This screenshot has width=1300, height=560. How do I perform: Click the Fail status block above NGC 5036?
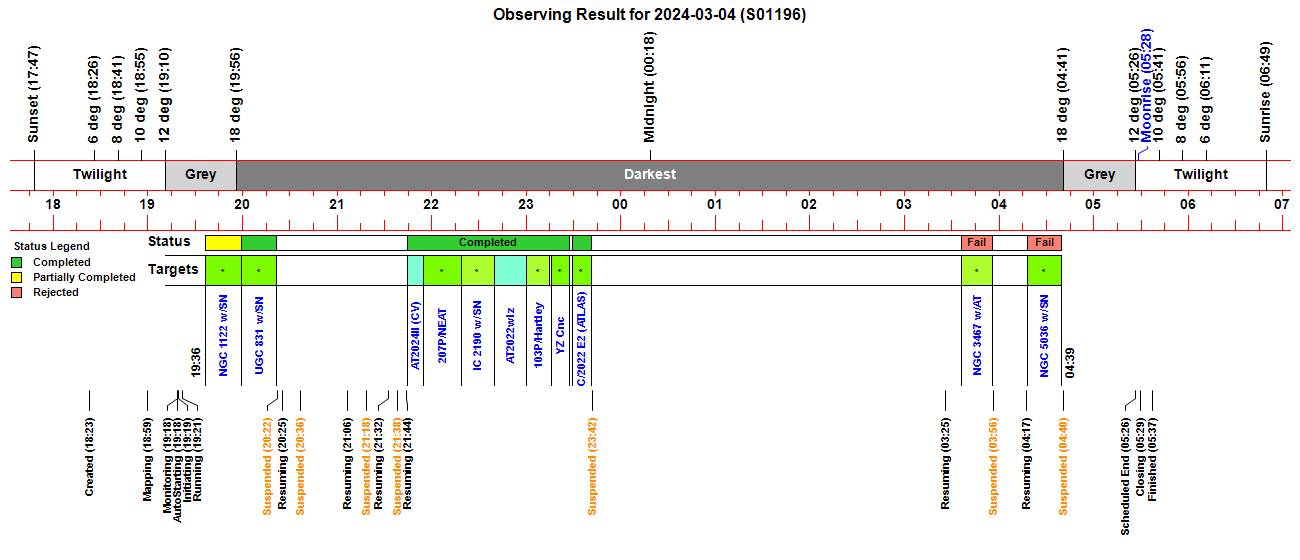1044,243
